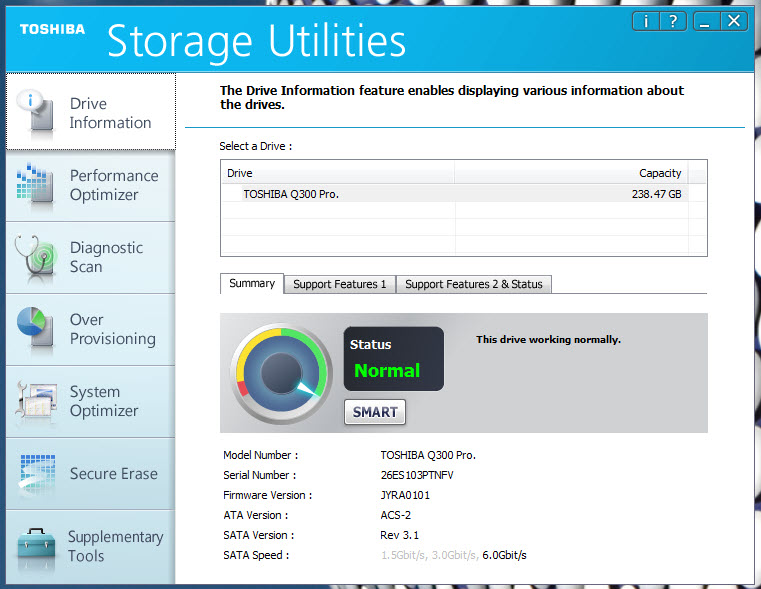Click the Status Normal indicator box
The height and width of the screenshot is (589, 761).
click(x=394, y=359)
